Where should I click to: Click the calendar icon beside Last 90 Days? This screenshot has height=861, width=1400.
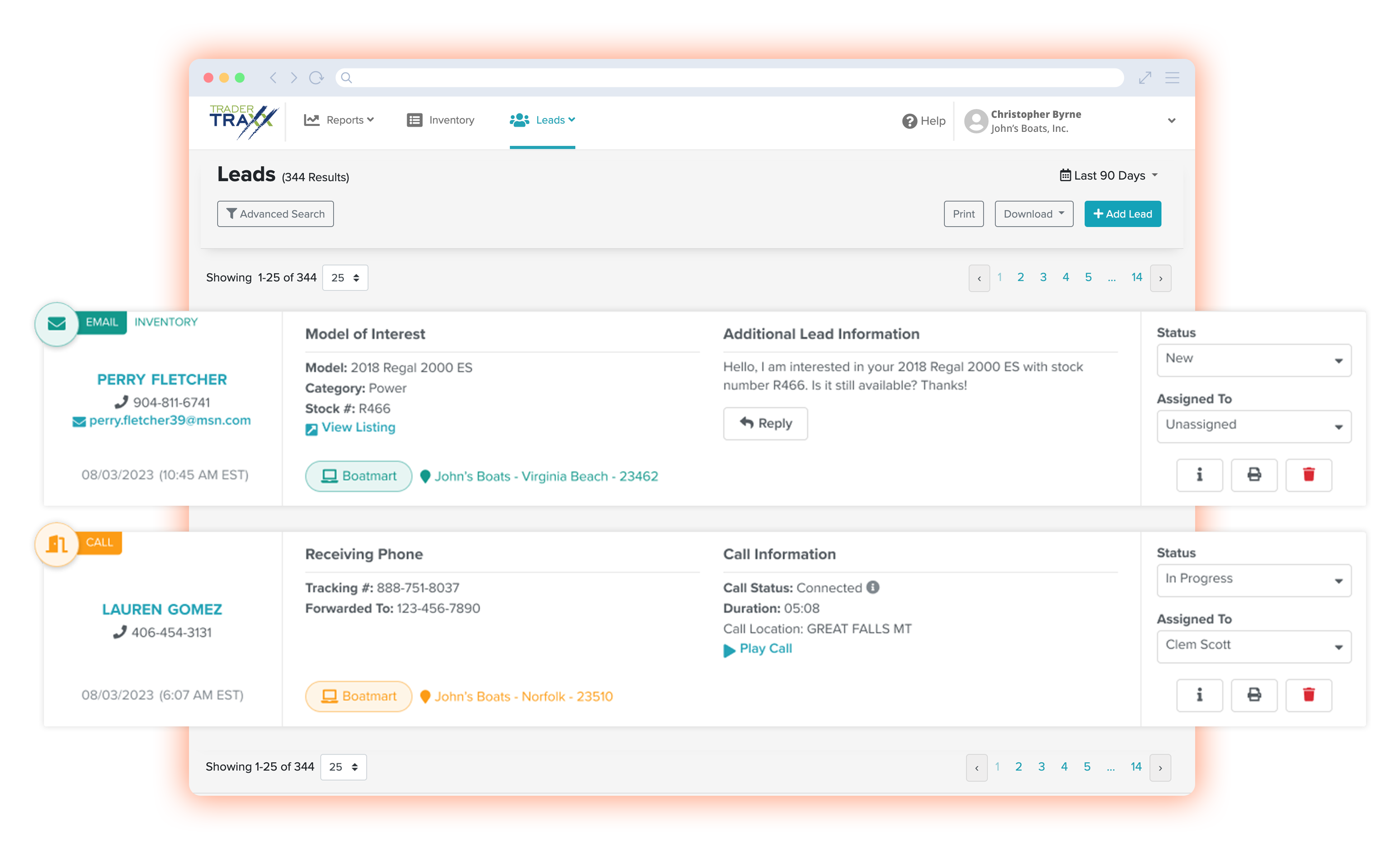tap(1065, 175)
